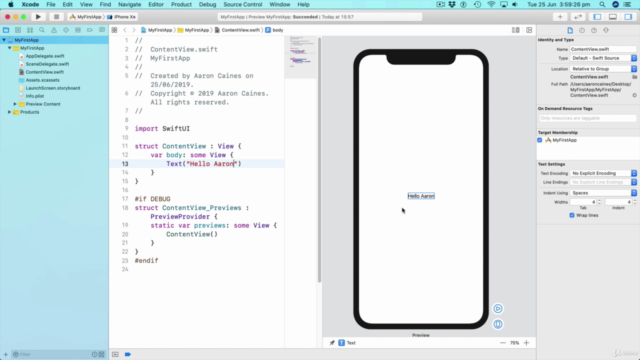Stop the running scheme
The image size is (640, 360).
tap(56, 17)
